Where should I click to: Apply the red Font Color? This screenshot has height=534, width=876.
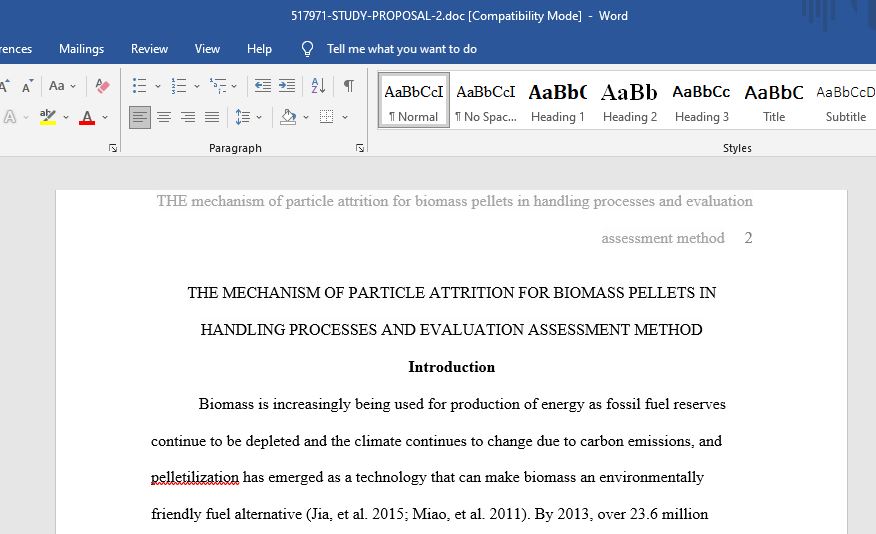(x=87, y=117)
